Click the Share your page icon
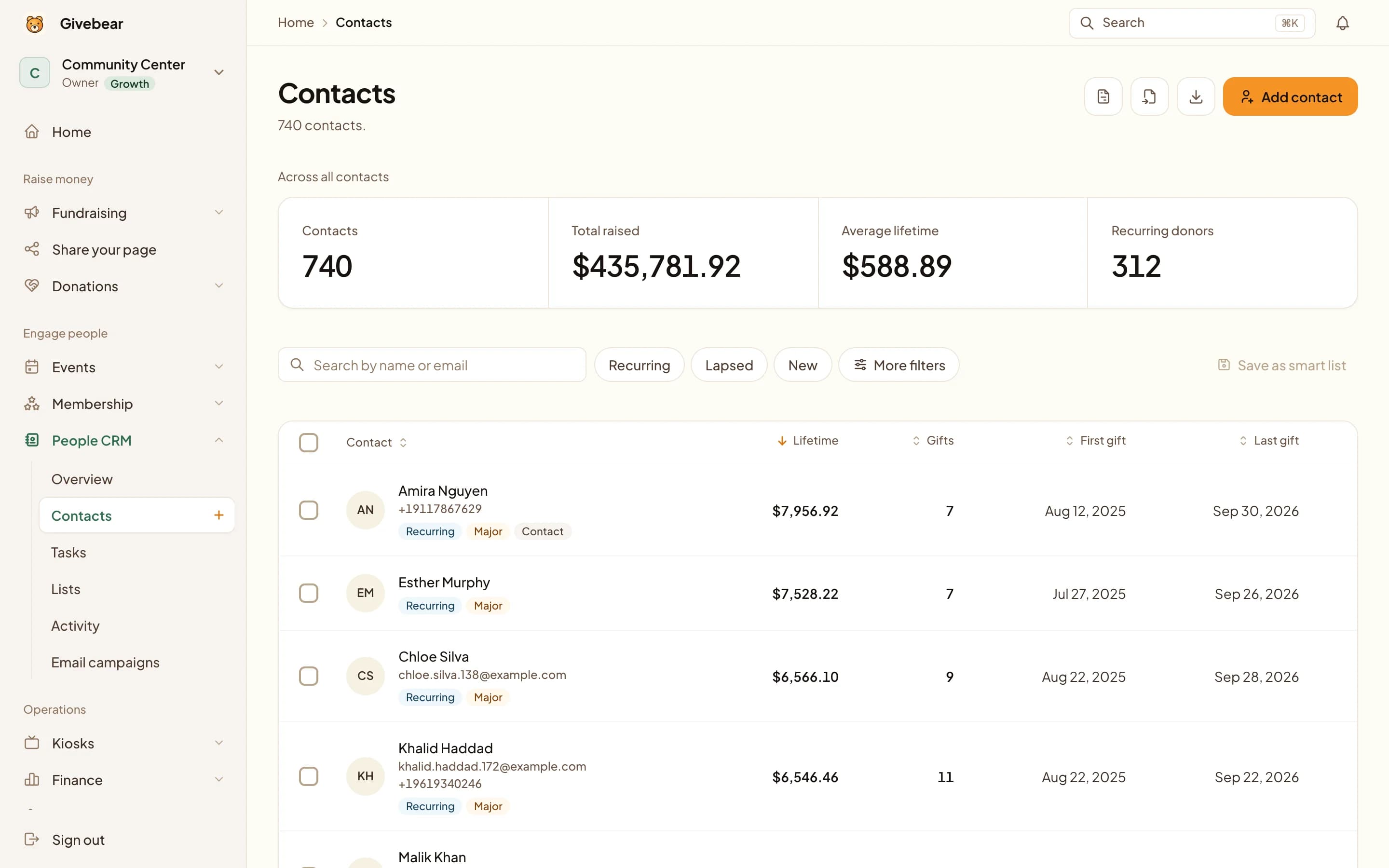 coord(31,249)
